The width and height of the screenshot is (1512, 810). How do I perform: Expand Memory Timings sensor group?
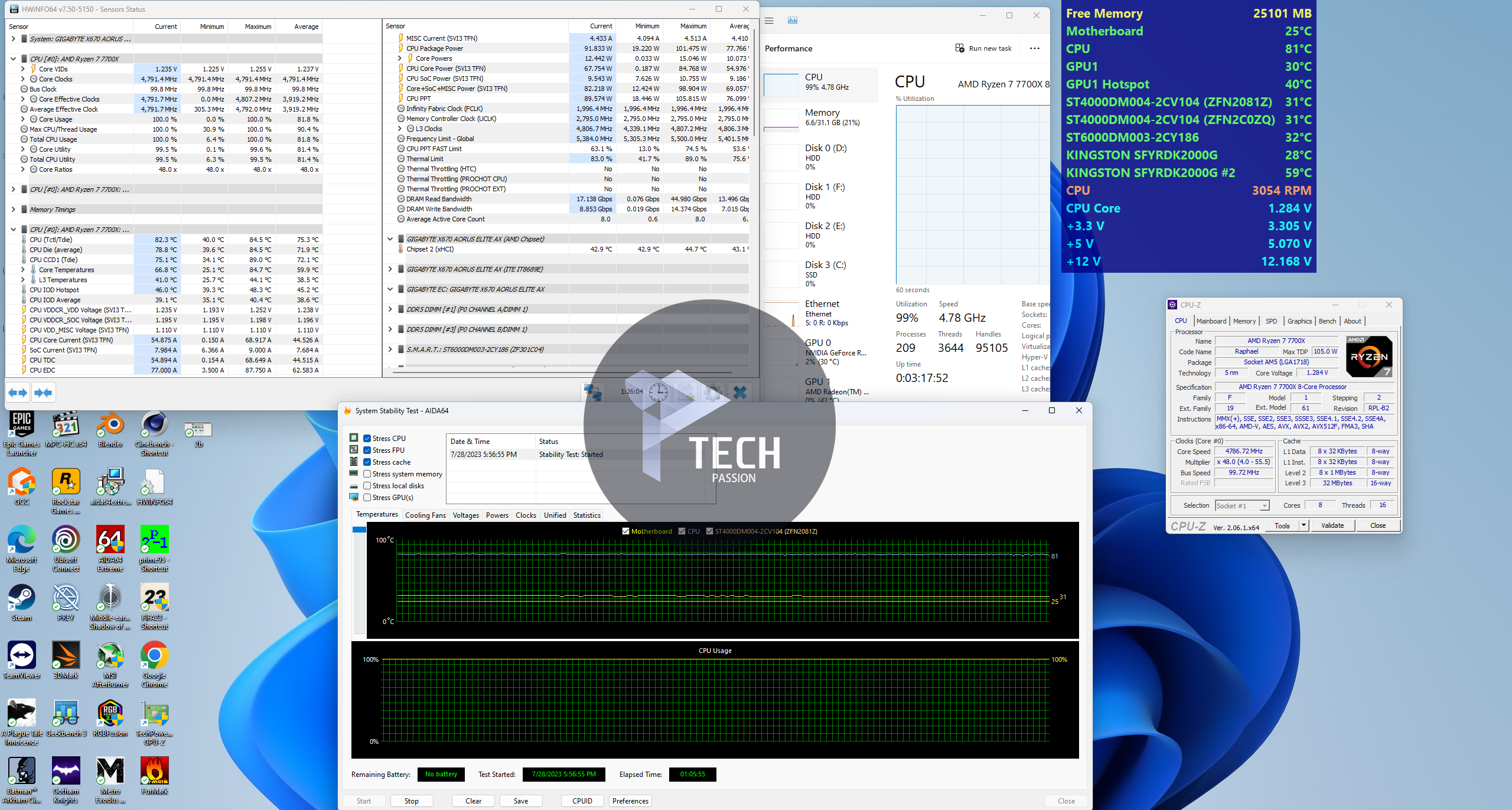tap(13, 210)
